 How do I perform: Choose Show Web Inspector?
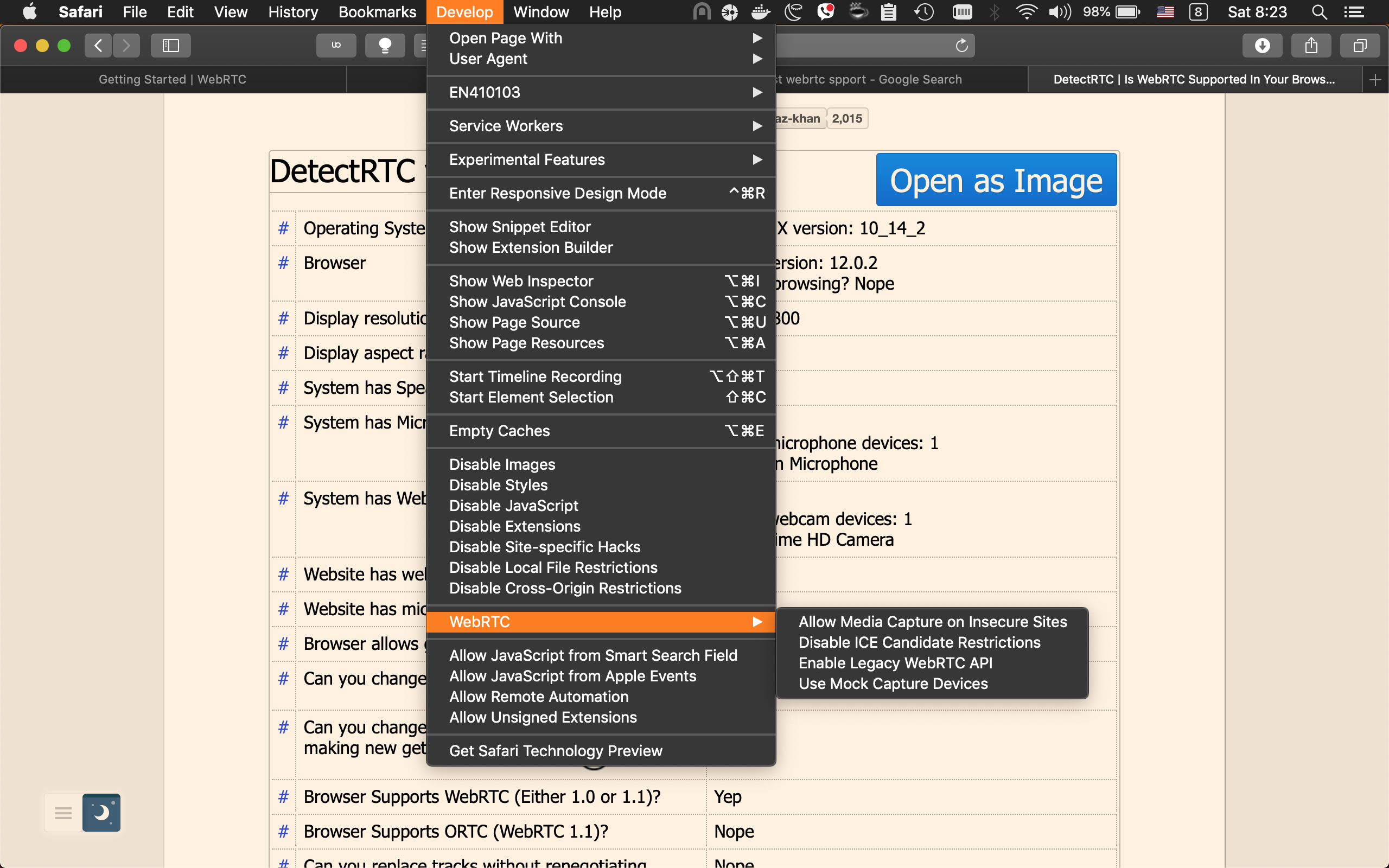coord(601,282)
